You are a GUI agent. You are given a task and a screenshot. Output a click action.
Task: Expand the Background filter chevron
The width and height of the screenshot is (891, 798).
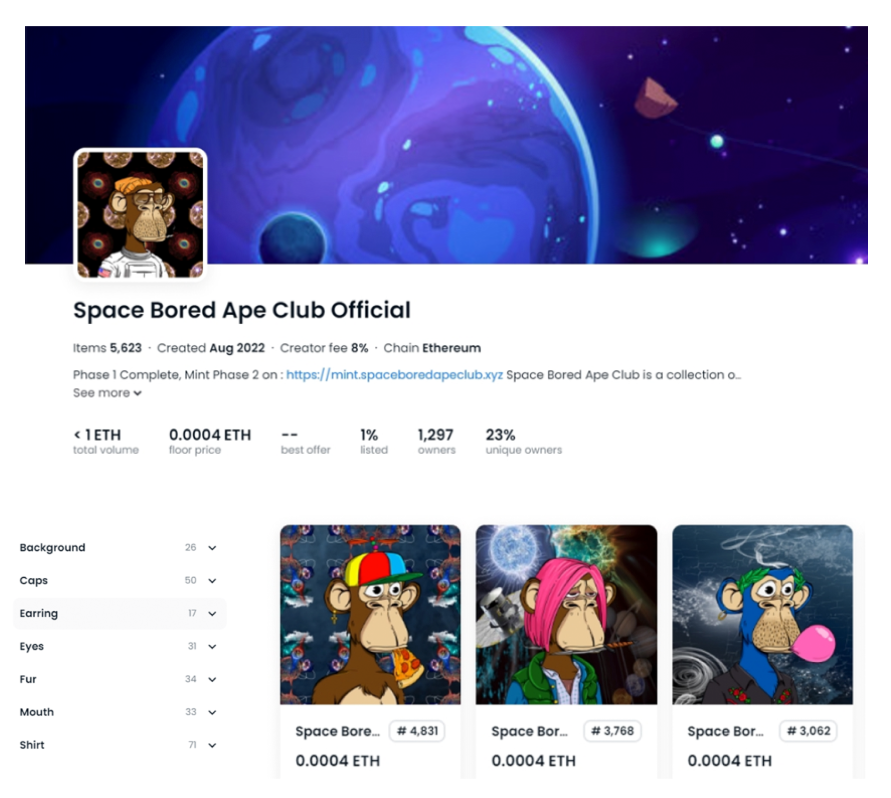point(212,548)
